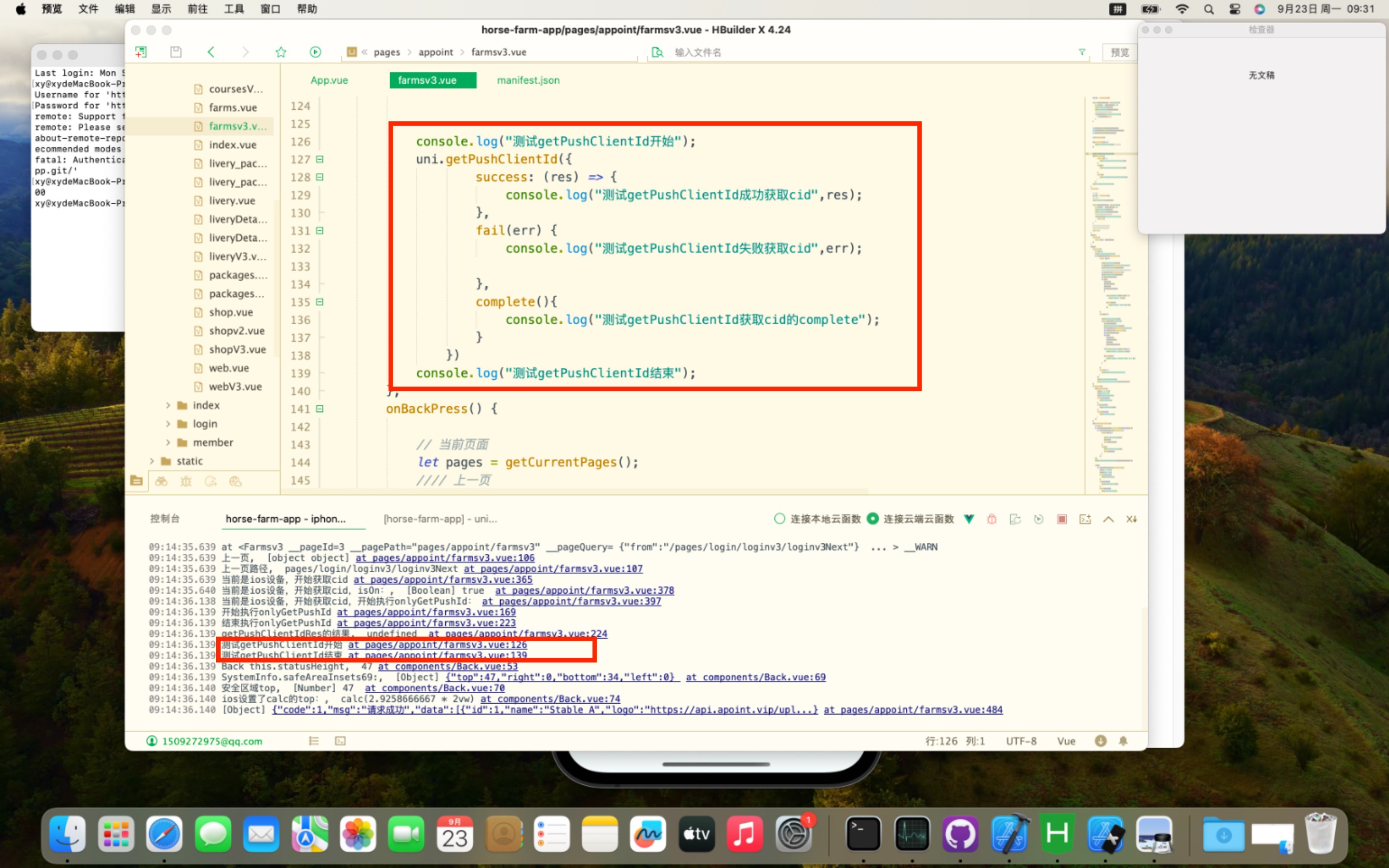Open the UTF-8 encoding selector
The image size is (1389, 868).
(1021, 741)
